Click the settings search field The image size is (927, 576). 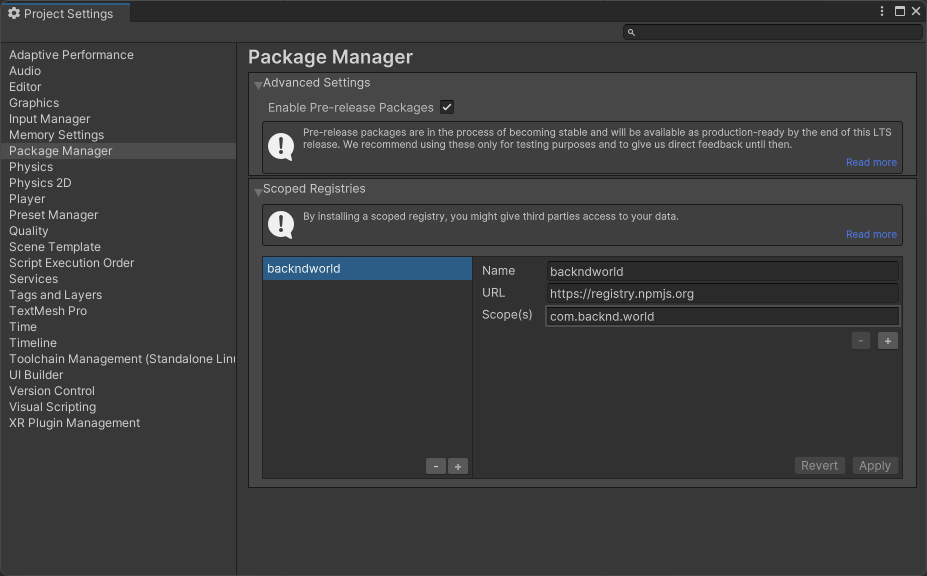pos(773,33)
